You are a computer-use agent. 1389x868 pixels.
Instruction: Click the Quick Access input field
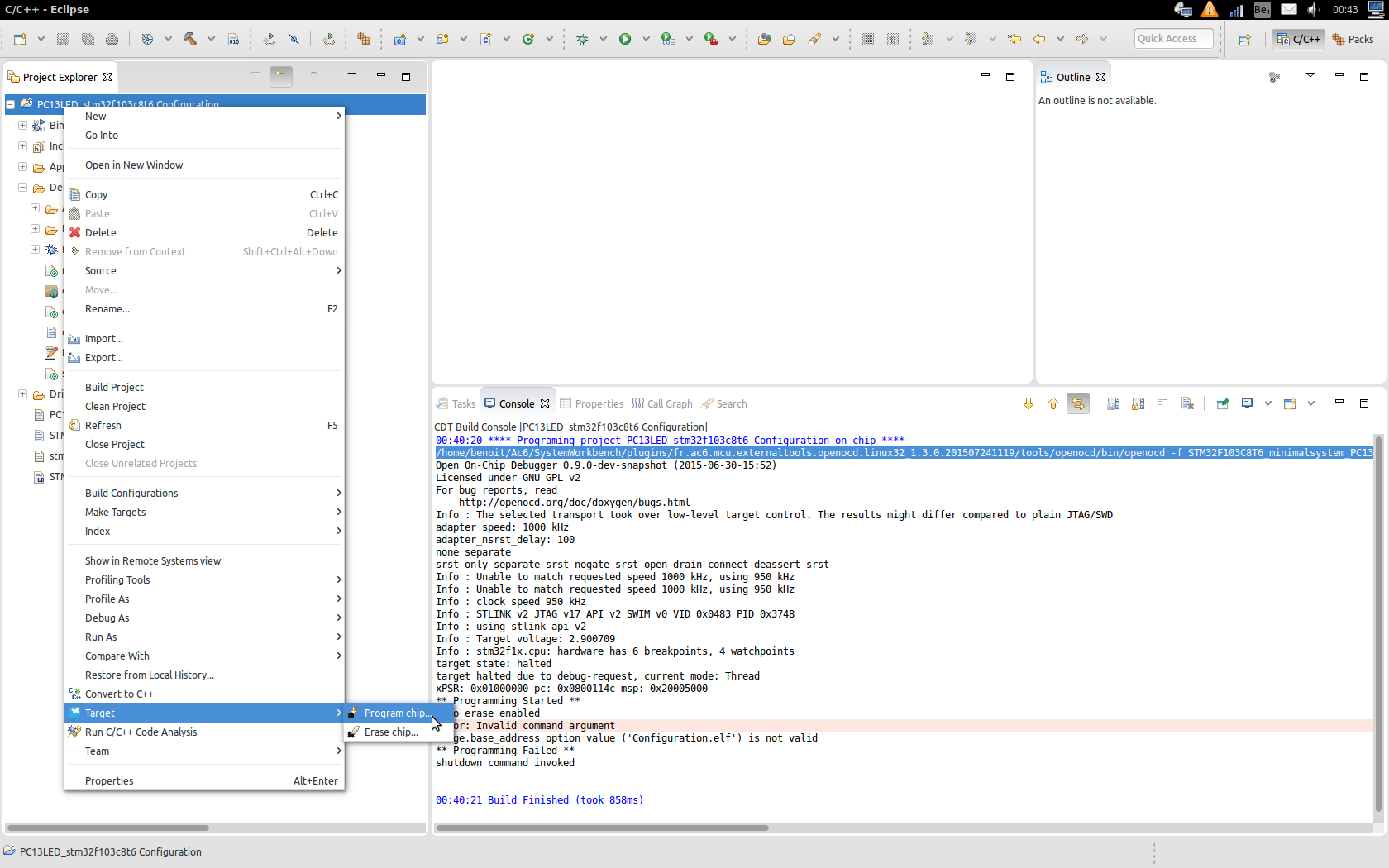[1173, 38]
